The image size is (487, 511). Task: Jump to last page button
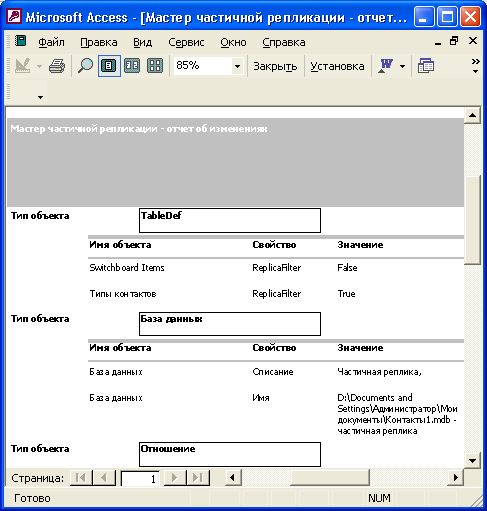point(198,478)
